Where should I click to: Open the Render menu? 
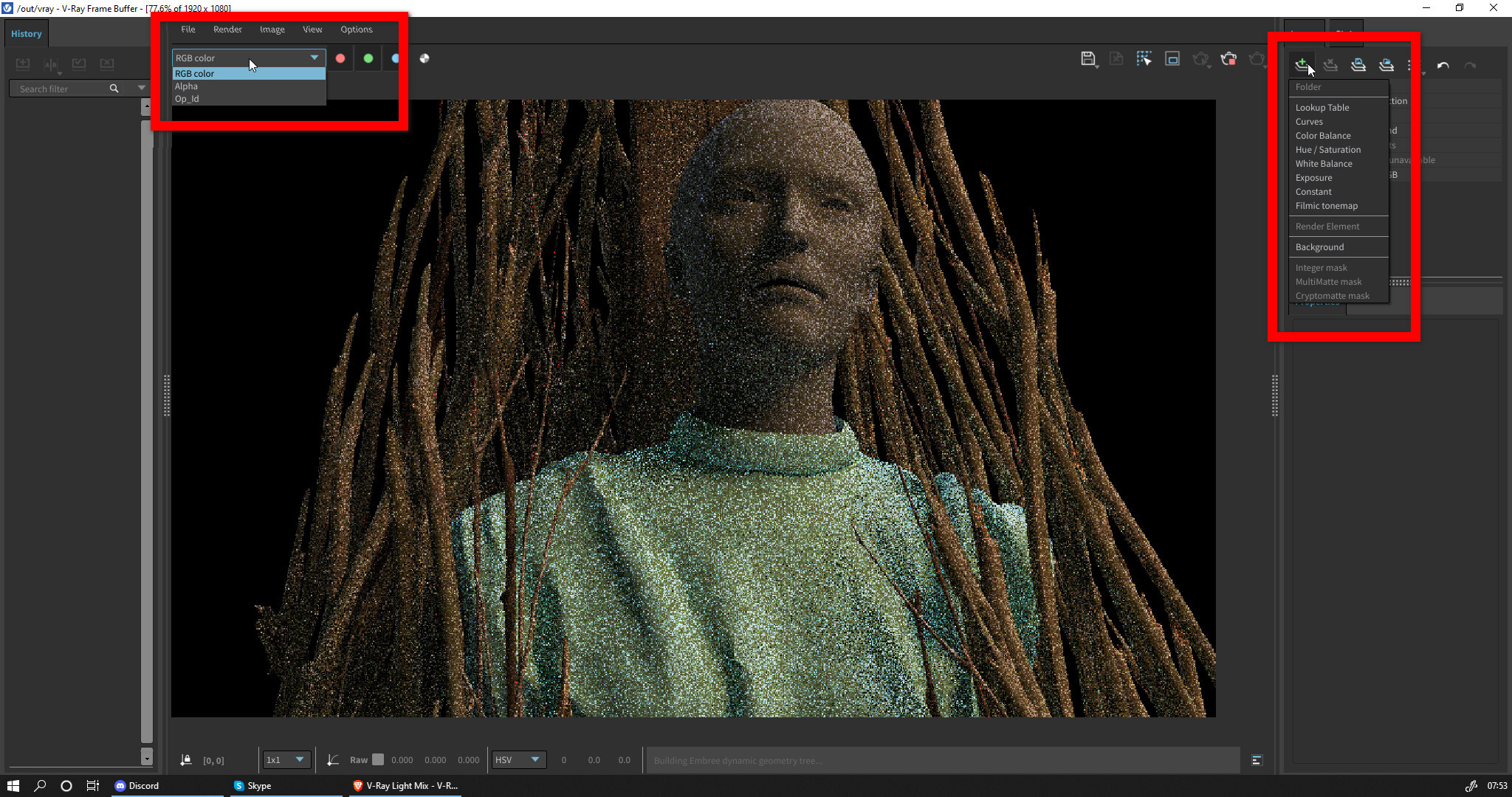(x=227, y=30)
